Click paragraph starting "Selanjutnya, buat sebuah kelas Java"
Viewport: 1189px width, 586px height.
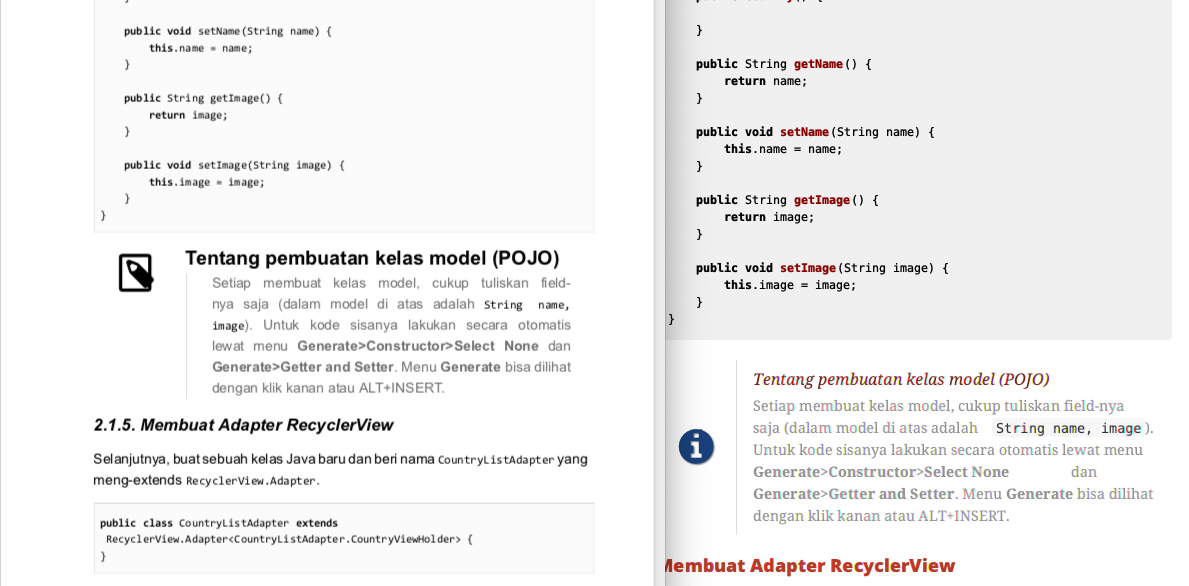point(340,470)
